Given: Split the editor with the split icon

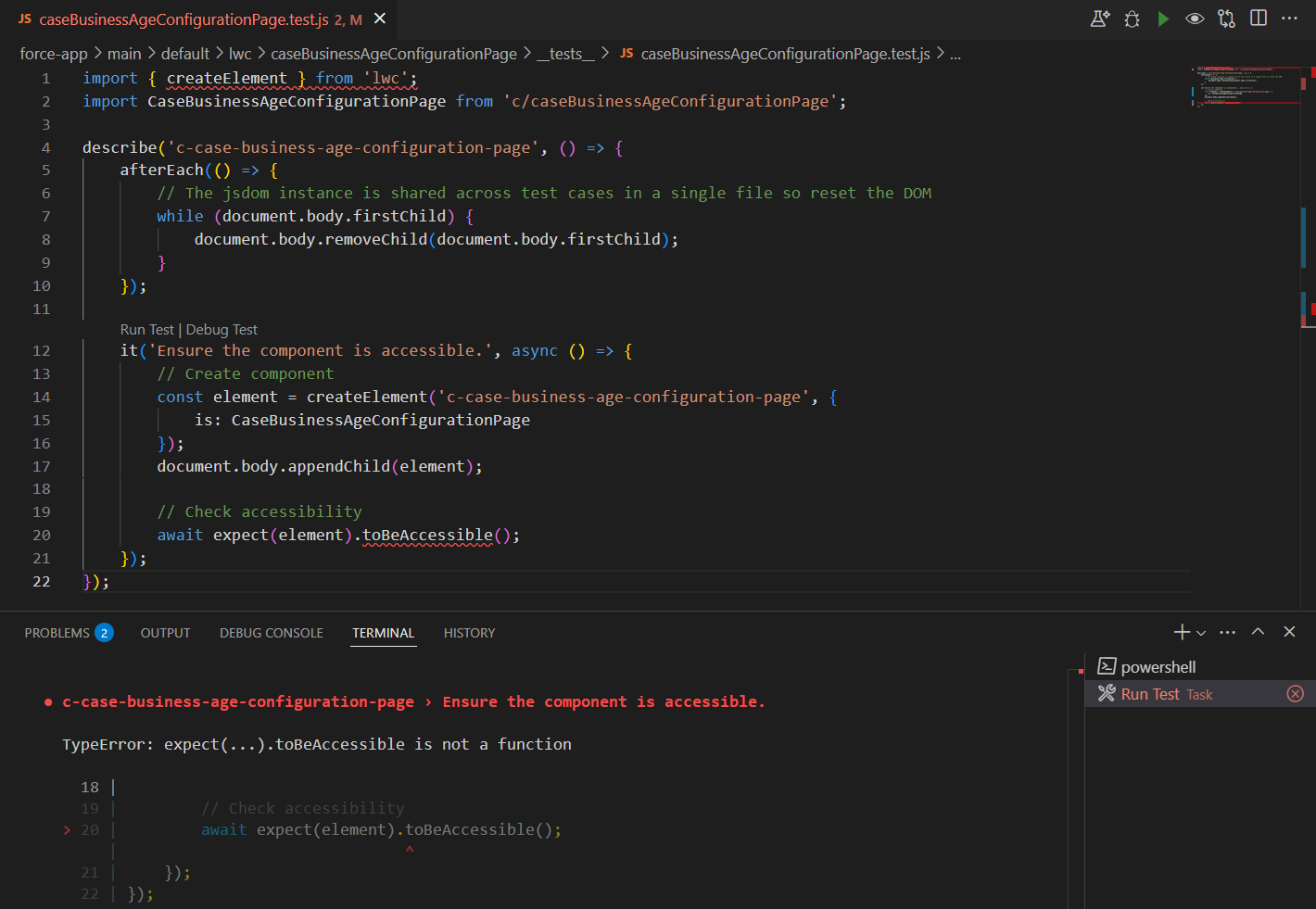Looking at the screenshot, I should click(1259, 19).
